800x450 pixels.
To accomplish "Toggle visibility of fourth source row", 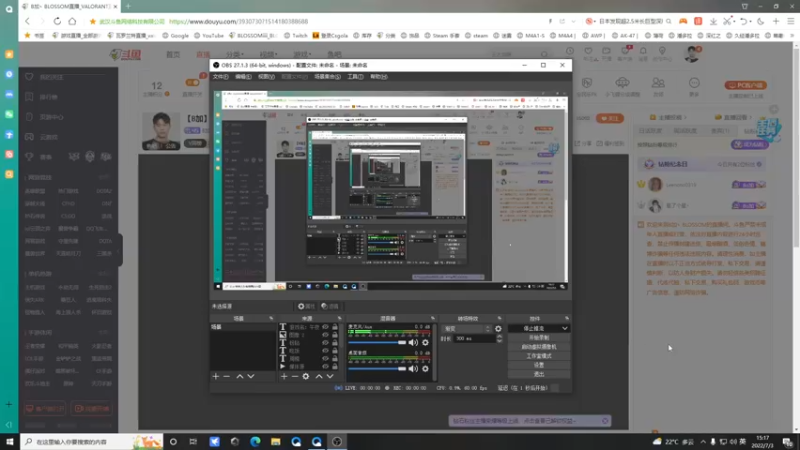I will tap(326, 351).
